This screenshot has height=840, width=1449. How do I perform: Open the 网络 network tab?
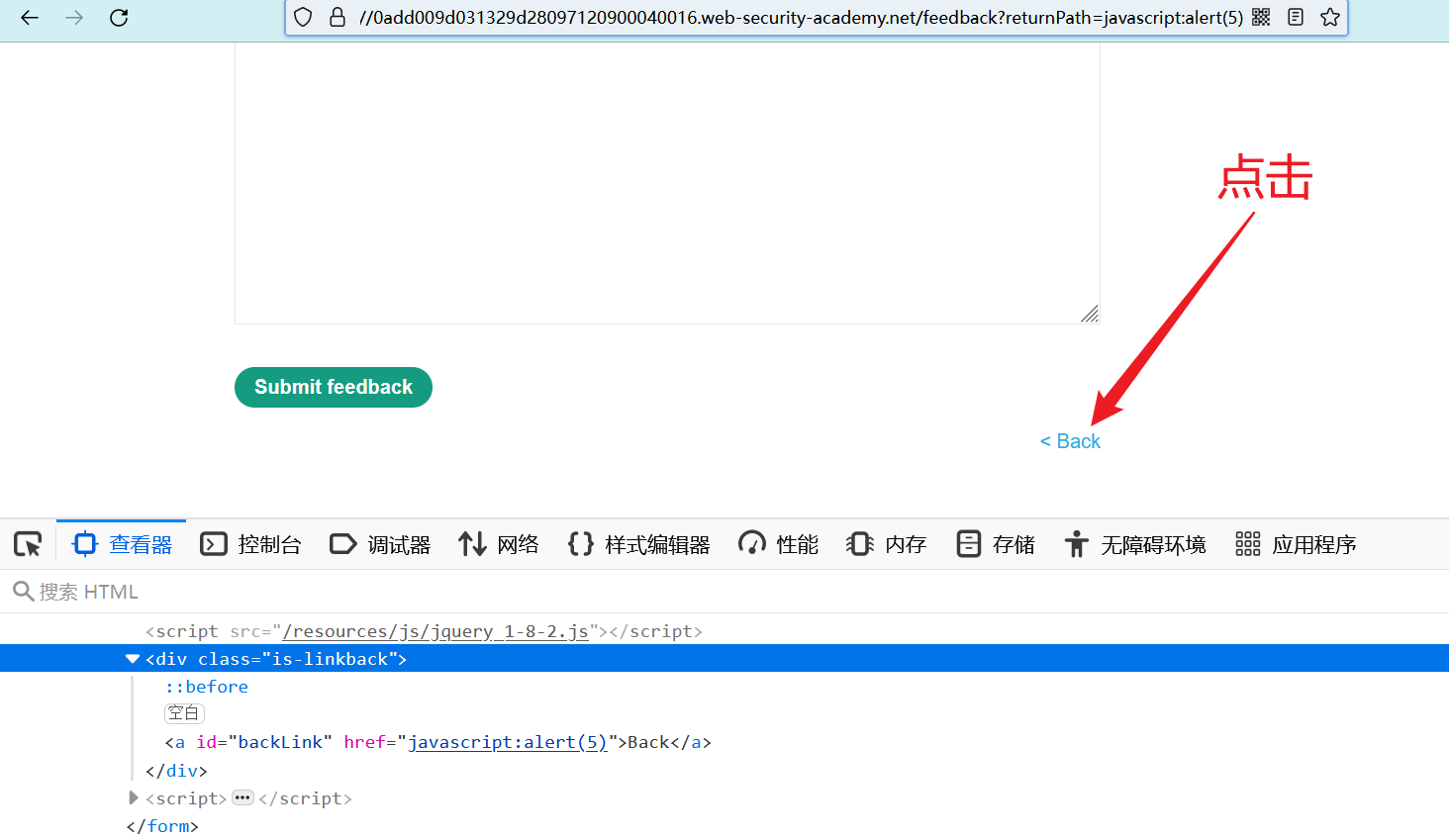click(x=499, y=544)
